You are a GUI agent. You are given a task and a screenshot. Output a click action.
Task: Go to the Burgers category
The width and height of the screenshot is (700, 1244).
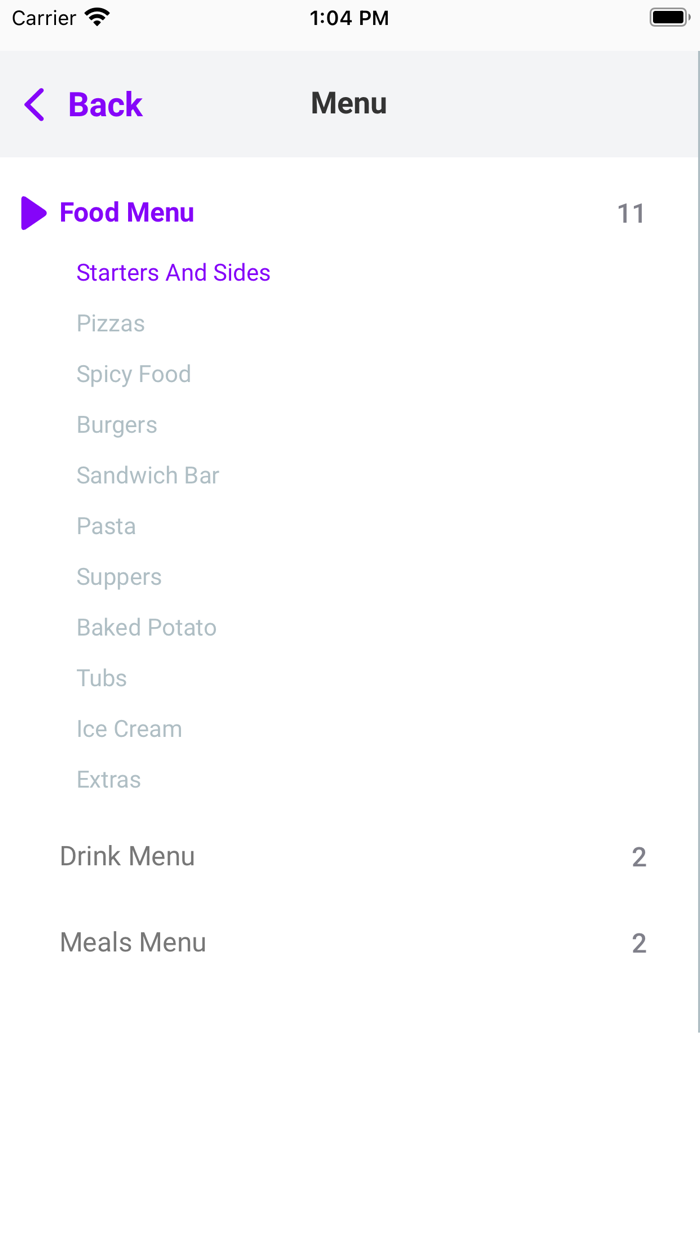(x=117, y=425)
